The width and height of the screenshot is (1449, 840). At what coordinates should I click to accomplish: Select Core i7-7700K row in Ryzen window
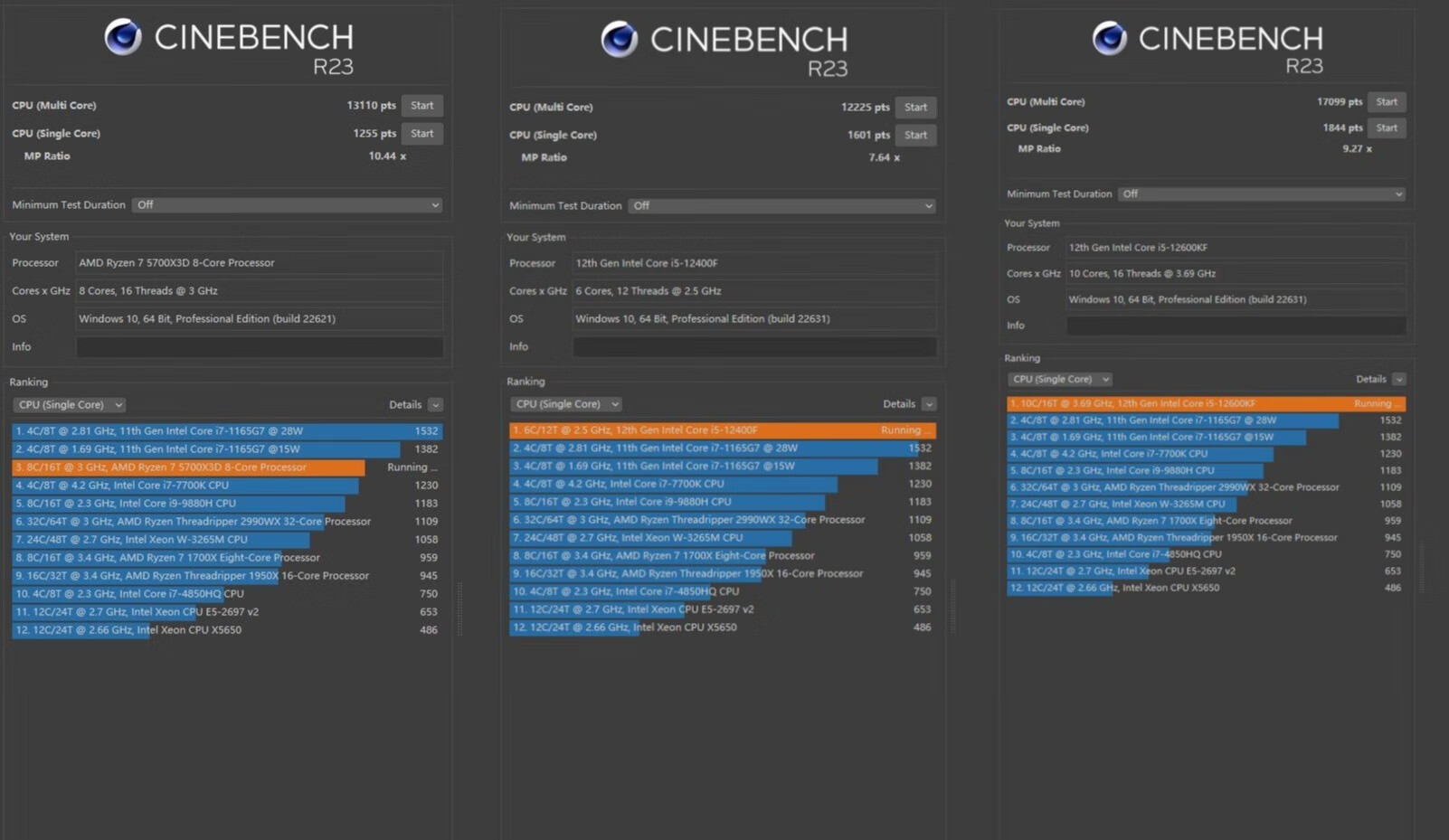[225, 486]
